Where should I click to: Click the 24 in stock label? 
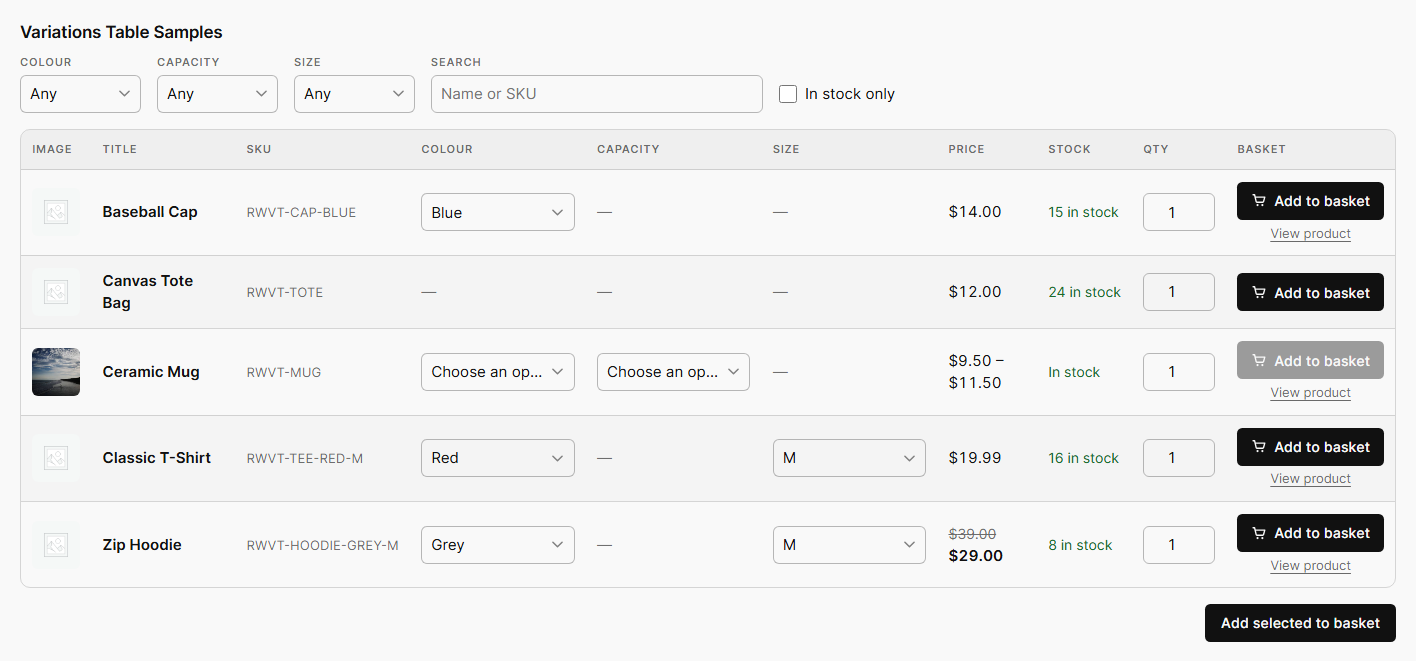click(x=1085, y=292)
